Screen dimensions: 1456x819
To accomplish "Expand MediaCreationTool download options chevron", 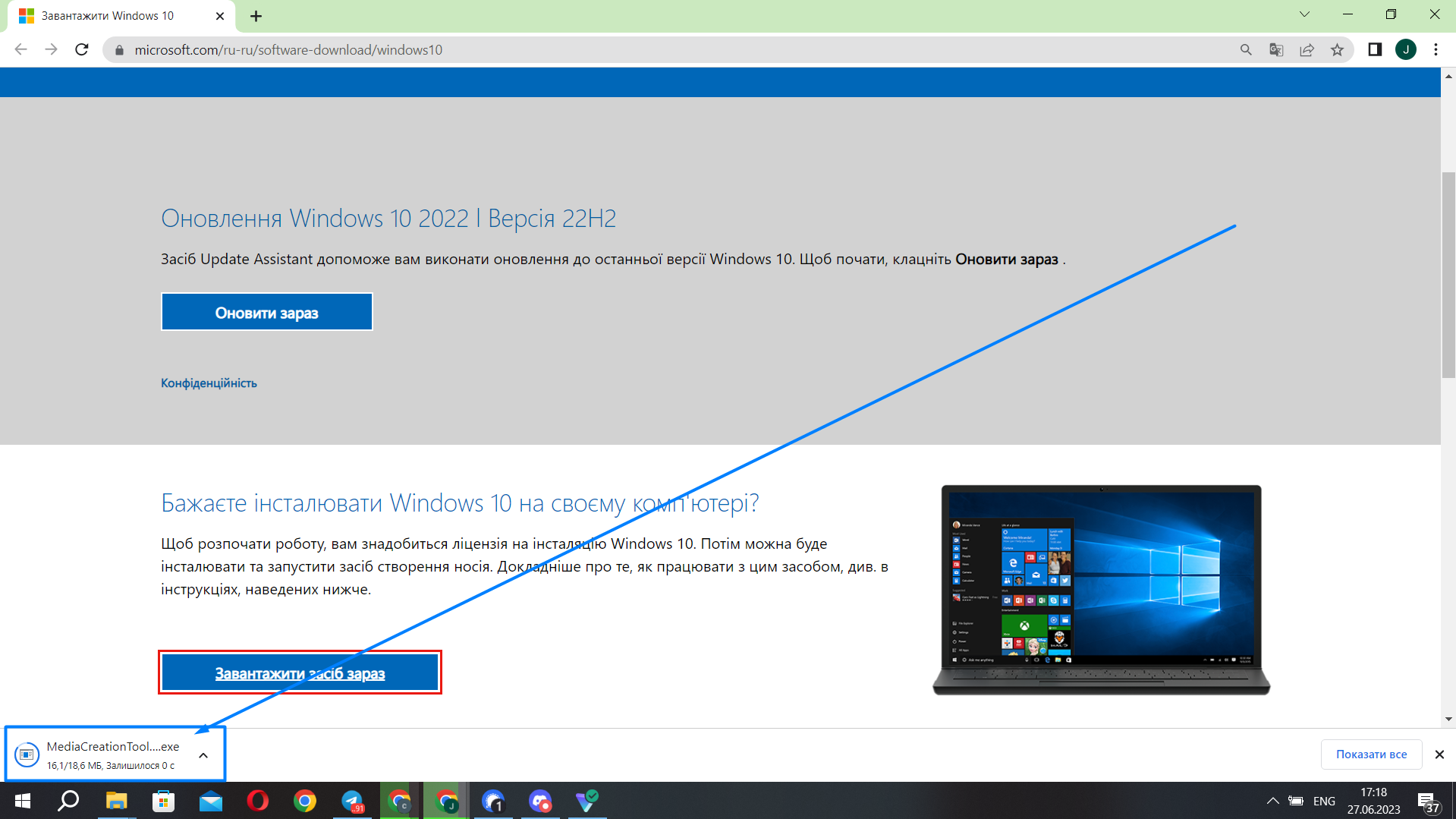I will click(203, 755).
